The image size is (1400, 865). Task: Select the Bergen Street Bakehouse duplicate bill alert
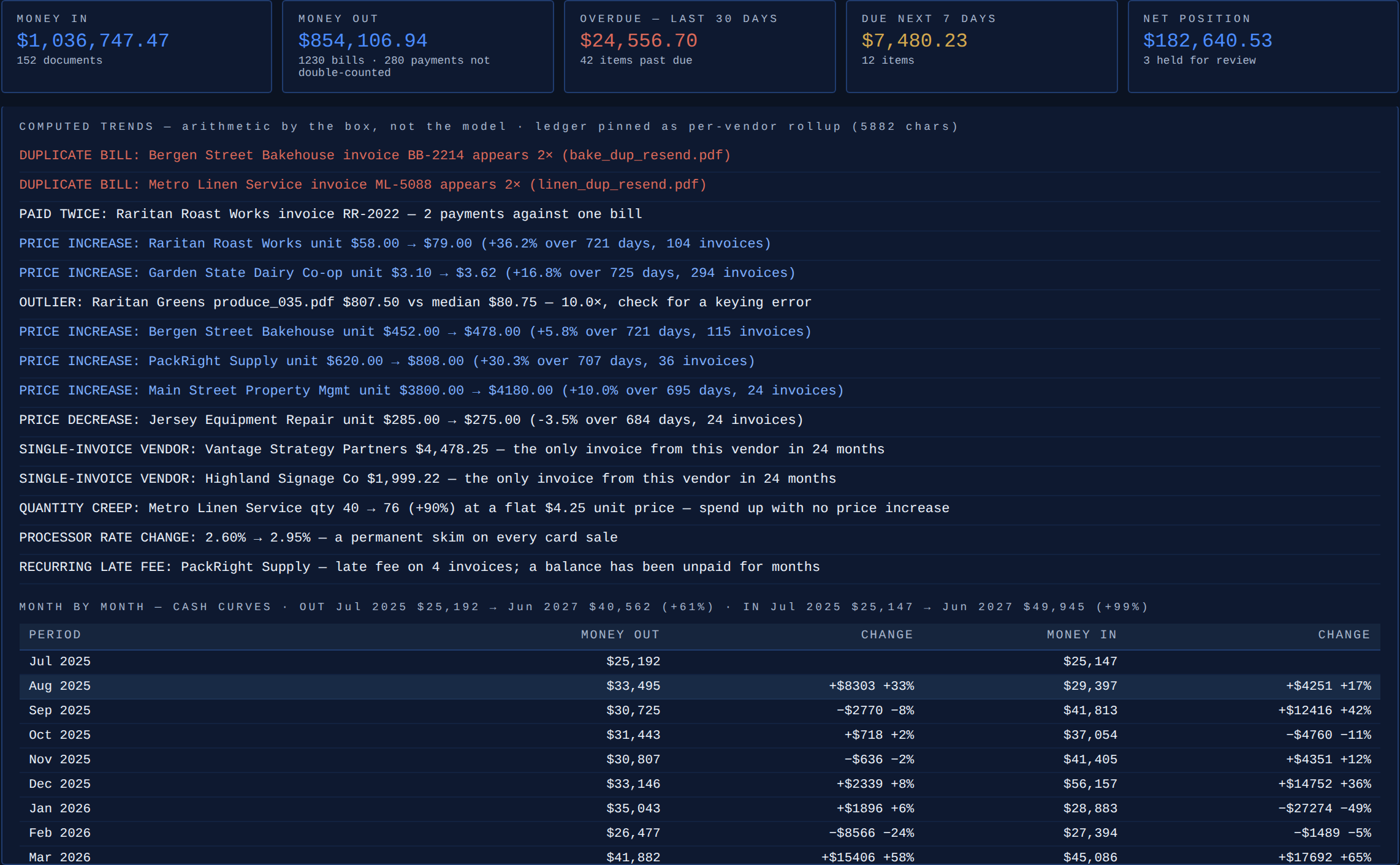[699, 156]
